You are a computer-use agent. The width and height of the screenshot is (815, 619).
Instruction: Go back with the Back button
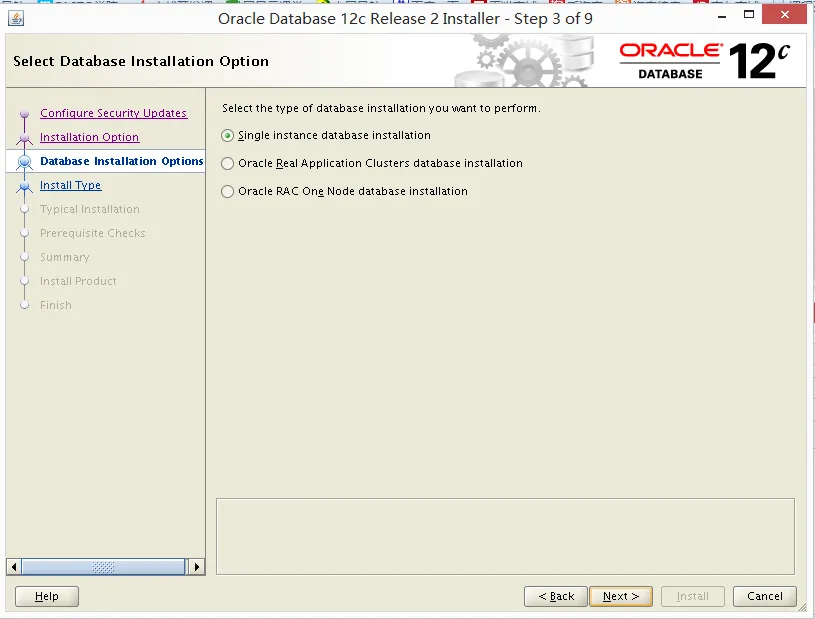click(x=556, y=596)
